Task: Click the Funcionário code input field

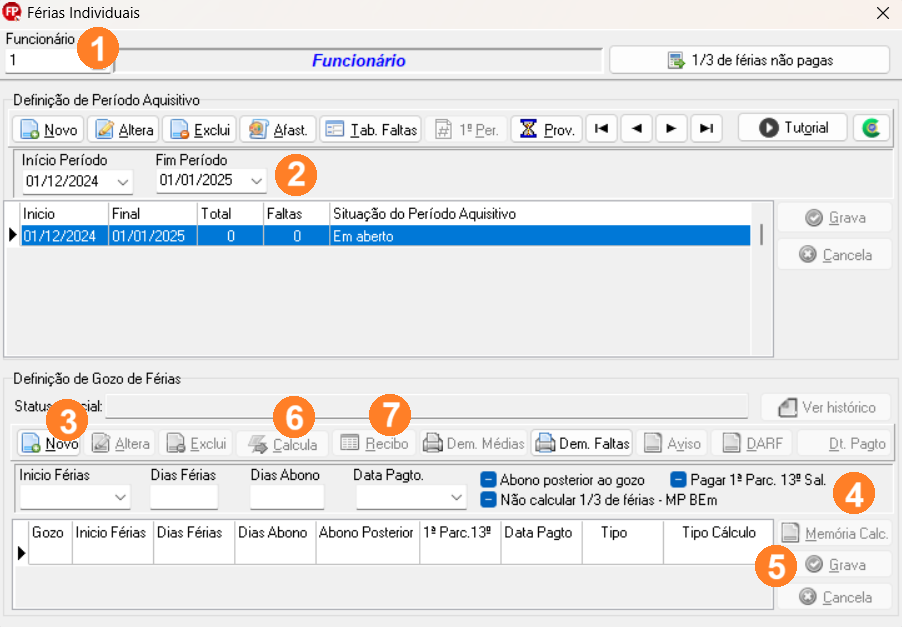Action: [x=56, y=60]
